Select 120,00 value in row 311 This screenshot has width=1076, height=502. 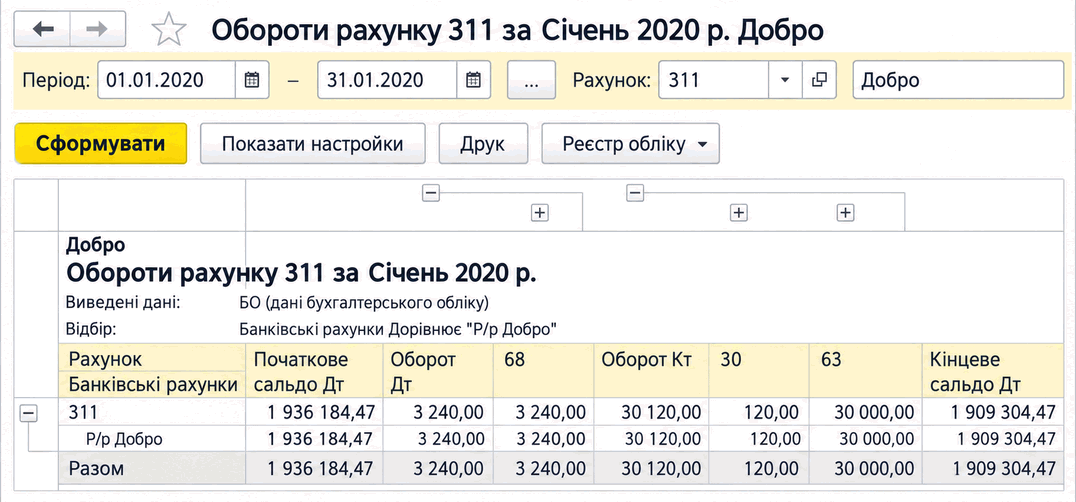click(759, 412)
